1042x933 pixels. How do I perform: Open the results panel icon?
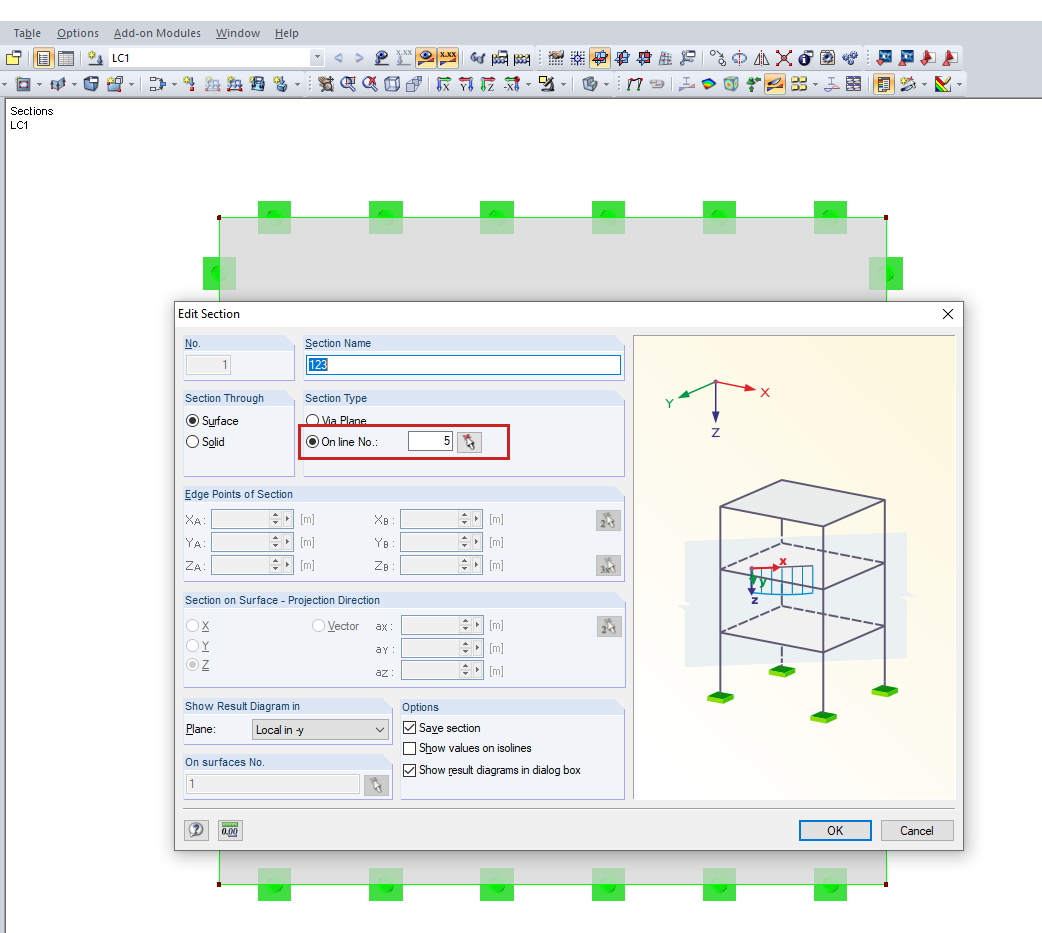(883, 84)
